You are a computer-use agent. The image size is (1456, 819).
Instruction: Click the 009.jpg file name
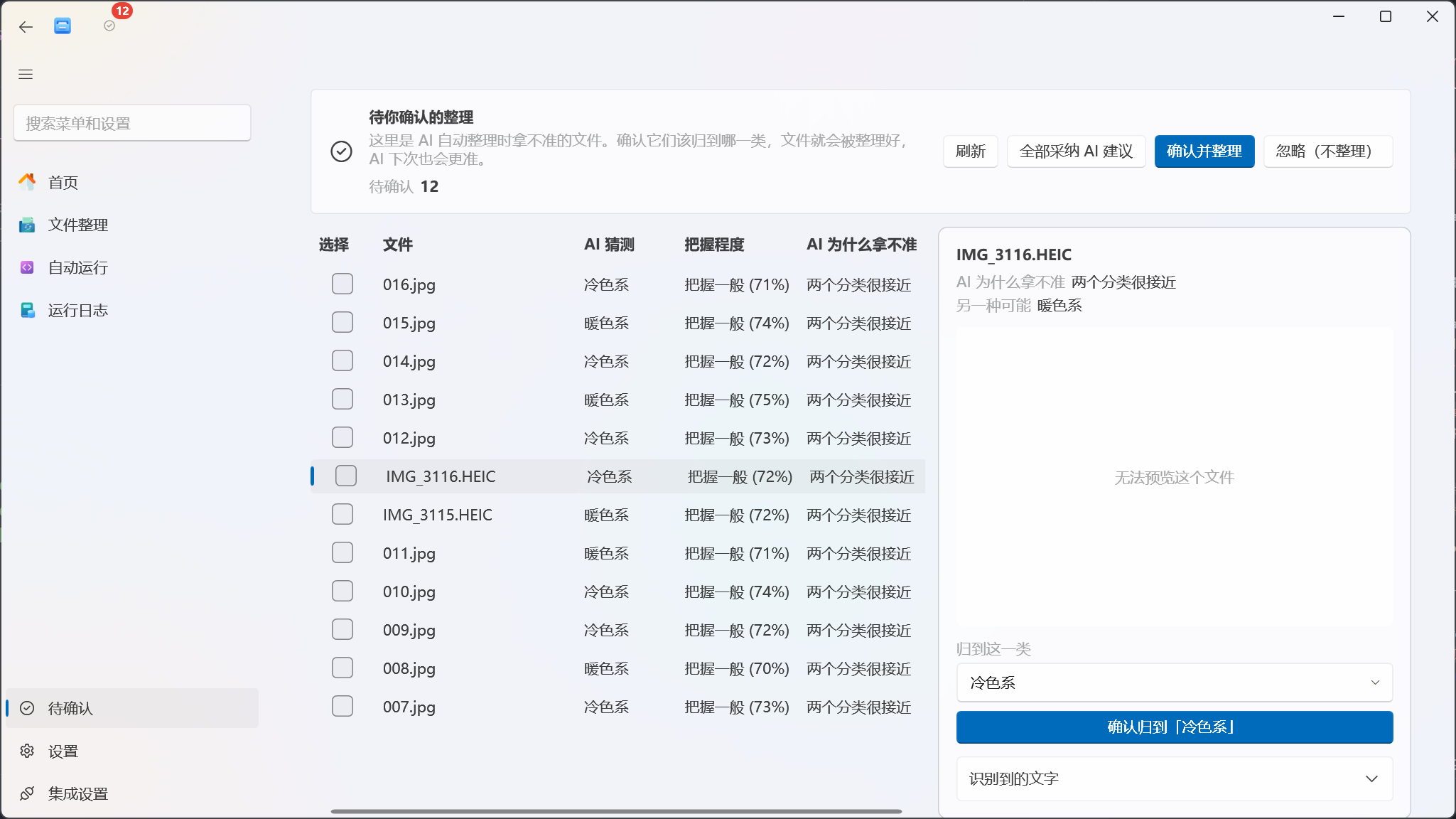coord(409,630)
